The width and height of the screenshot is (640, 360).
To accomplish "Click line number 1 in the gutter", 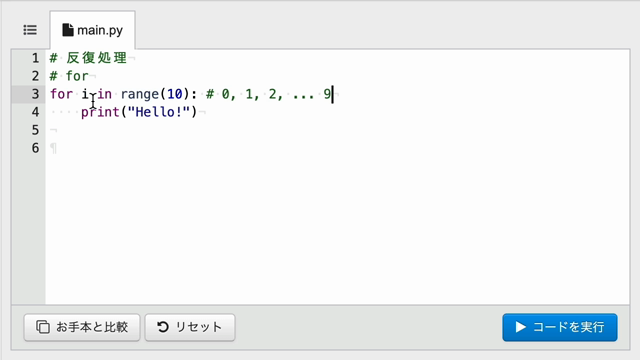I will pyautogui.click(x=36, y=58).
